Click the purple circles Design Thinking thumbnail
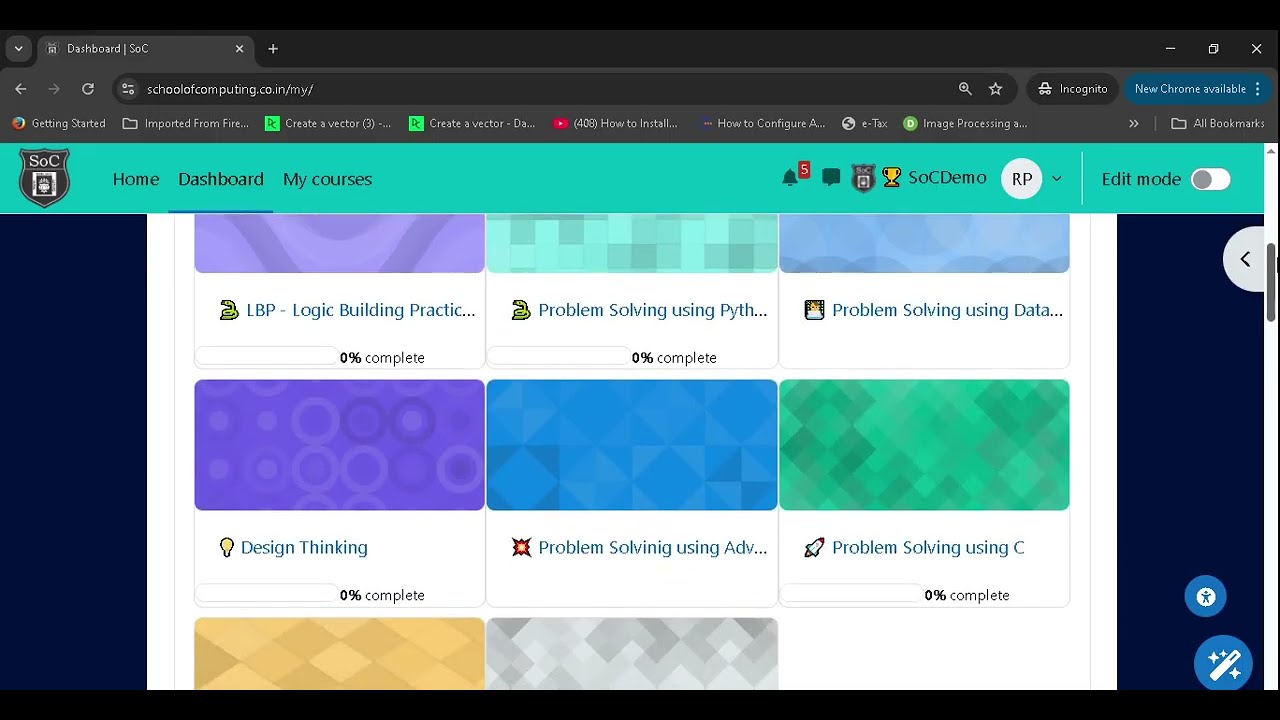1280x720 pixels. pyautogui.click(x=339, y=445)
